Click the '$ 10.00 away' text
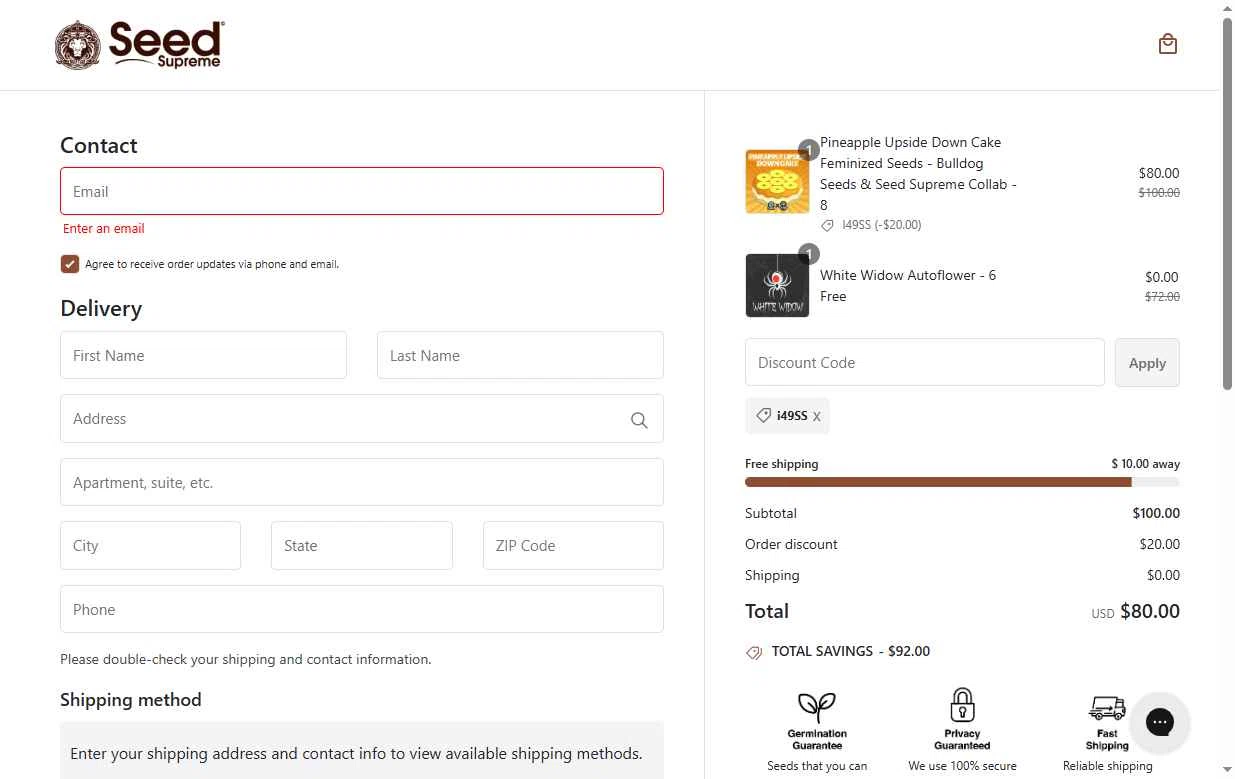Image resolution: width=1235 pixels, height=779 pixels. point(1146,464)
